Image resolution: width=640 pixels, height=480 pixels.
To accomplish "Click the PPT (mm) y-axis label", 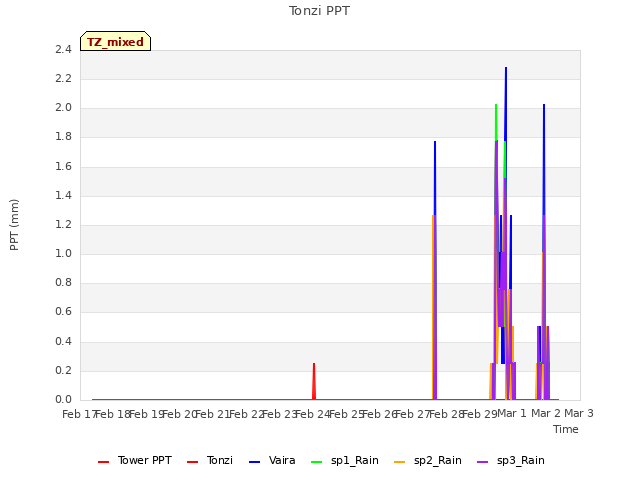I will pyautogui.click(x=14, y=224).
